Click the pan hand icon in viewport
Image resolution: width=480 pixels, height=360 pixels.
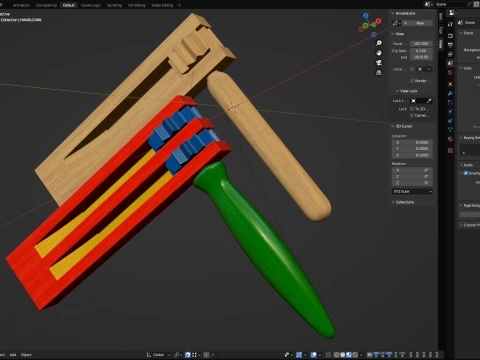coord(379,53)
